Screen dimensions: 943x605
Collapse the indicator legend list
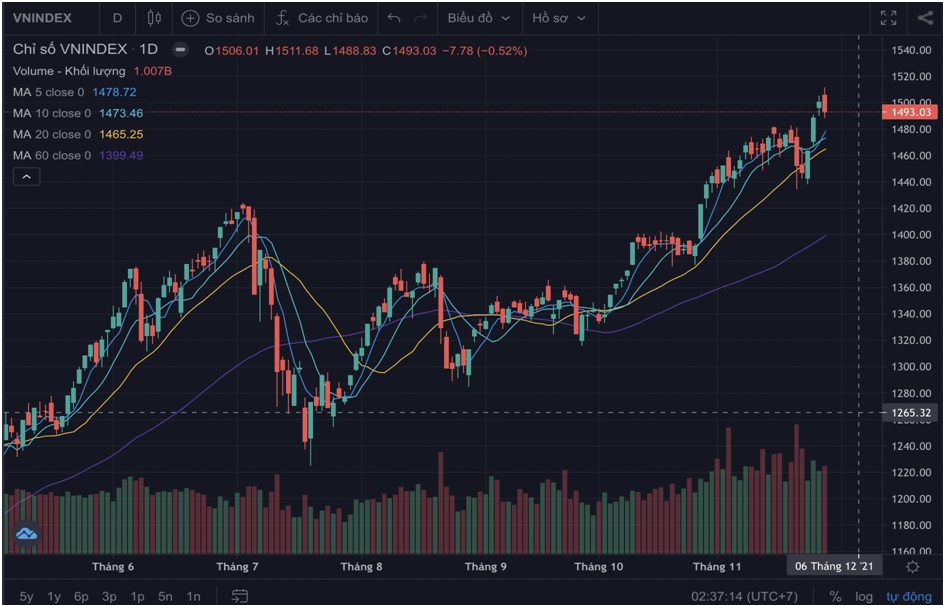coord(26,177)
